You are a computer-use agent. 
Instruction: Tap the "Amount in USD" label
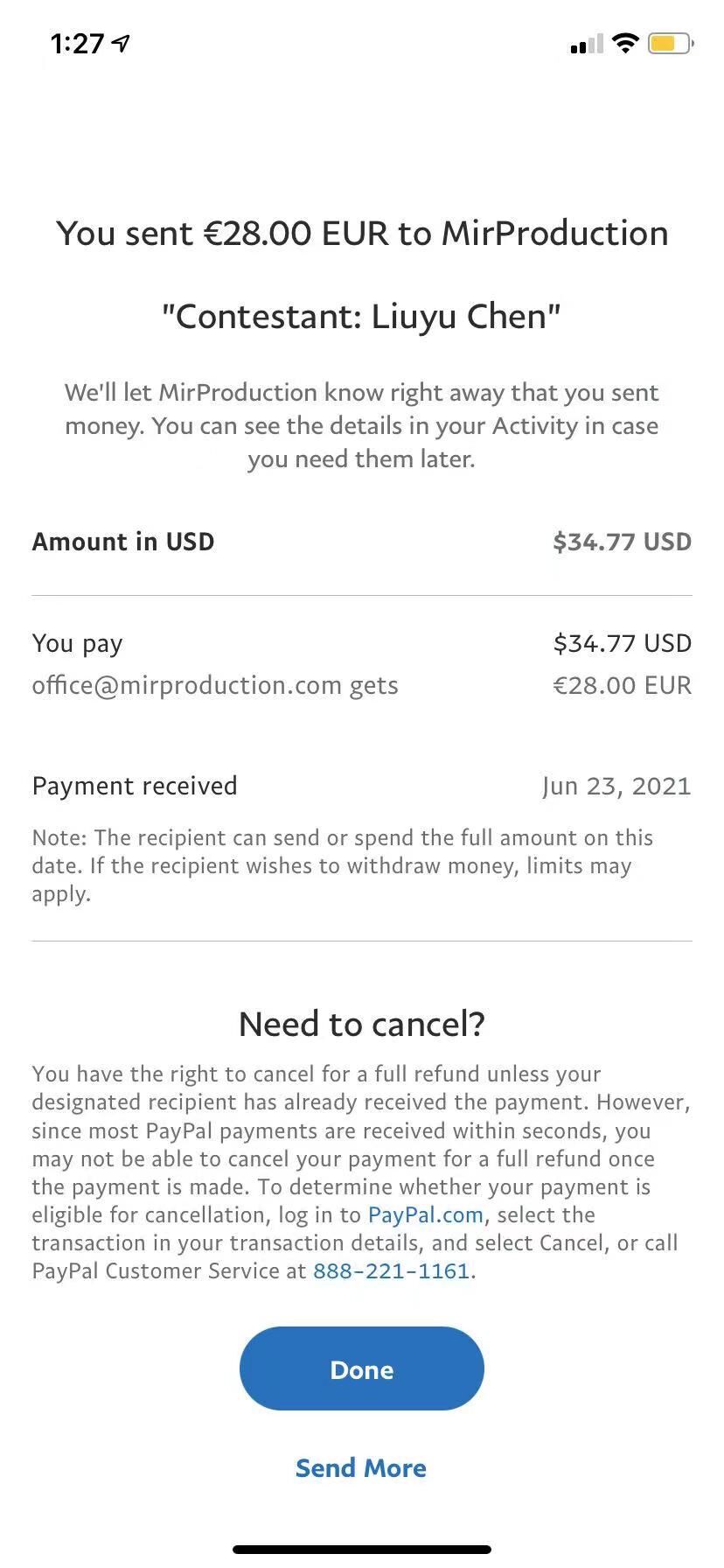click(123, 542)
